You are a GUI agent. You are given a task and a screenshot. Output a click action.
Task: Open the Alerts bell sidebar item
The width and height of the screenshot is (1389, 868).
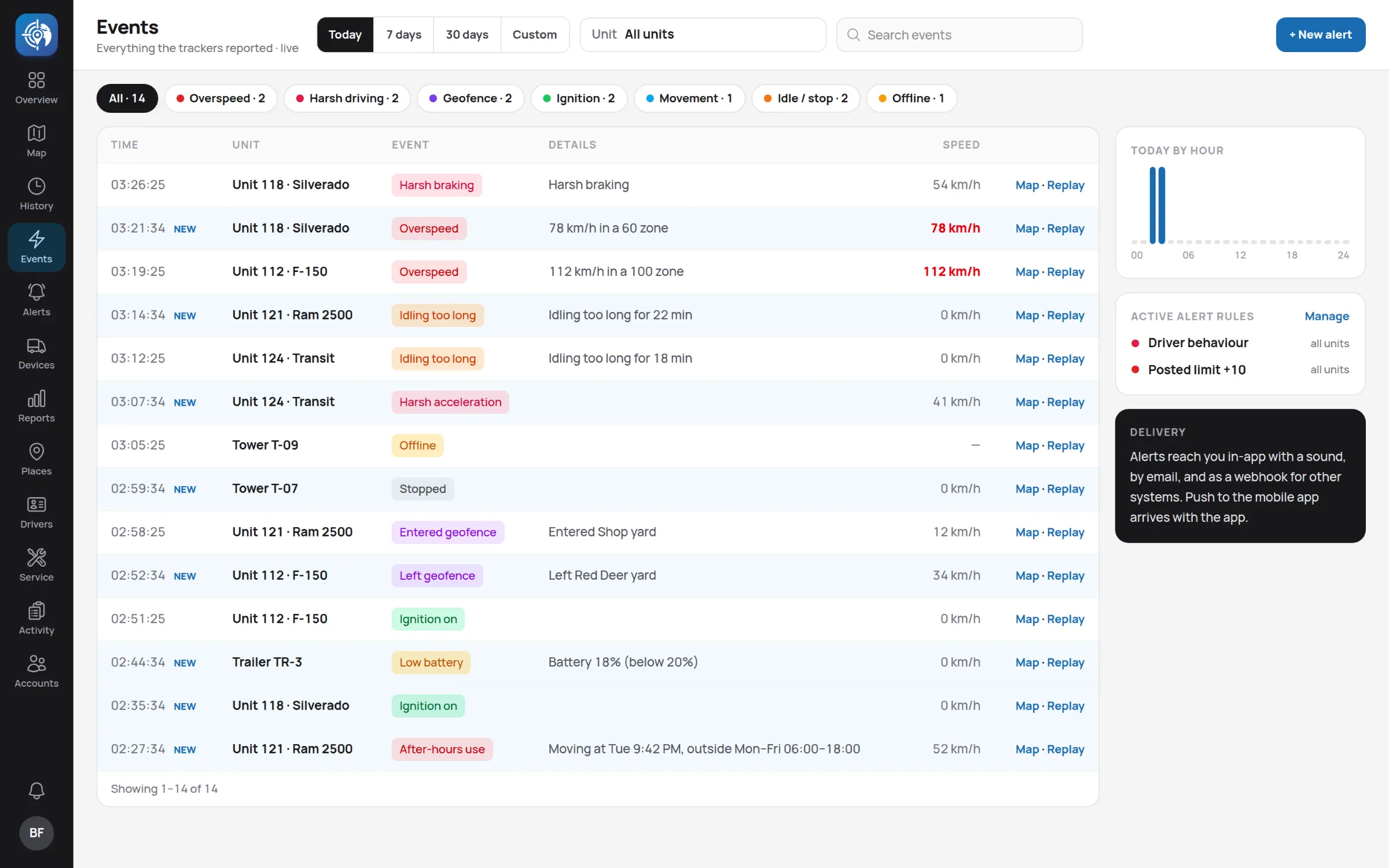point(36,300)
